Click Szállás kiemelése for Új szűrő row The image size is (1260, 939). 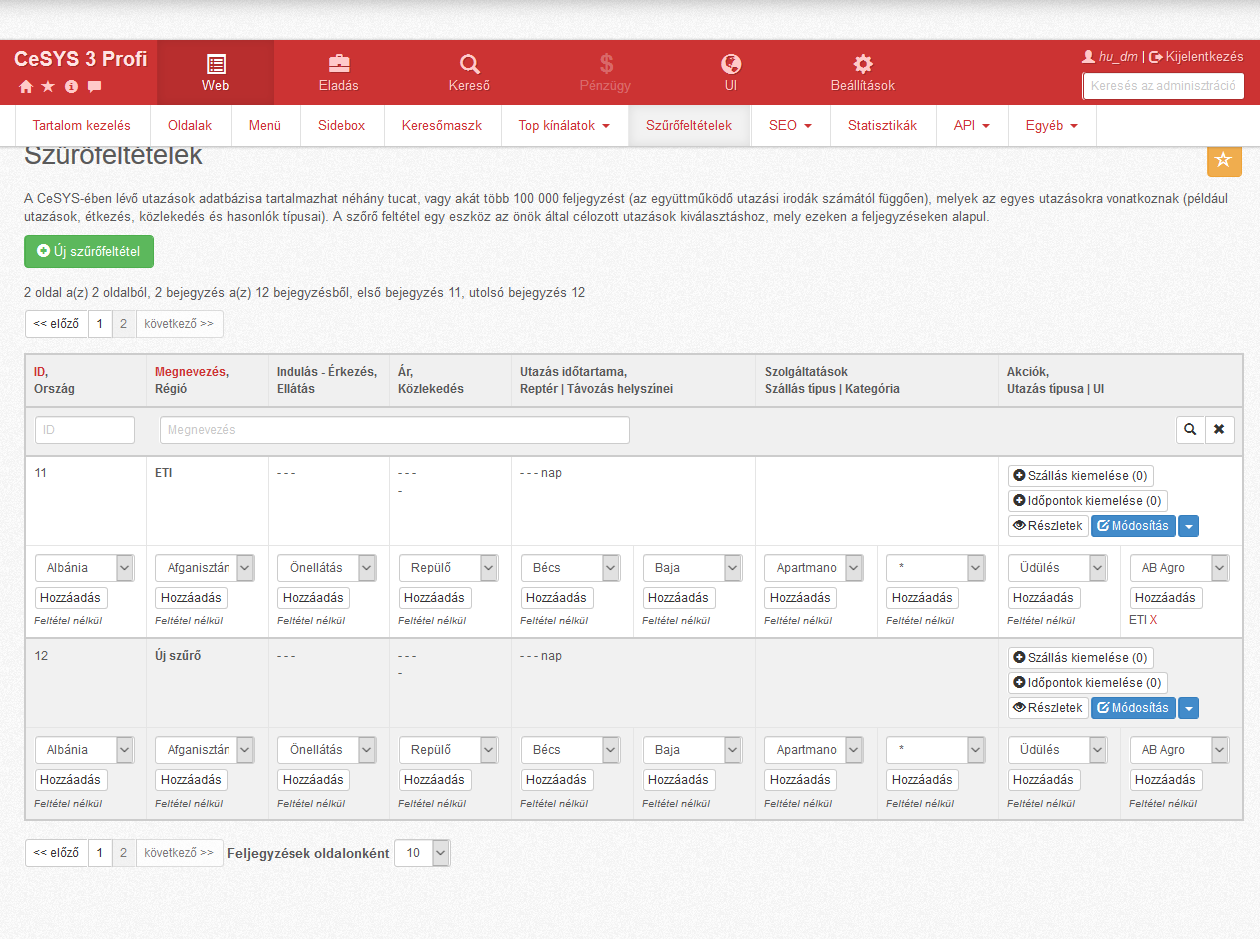point(1081,658)
